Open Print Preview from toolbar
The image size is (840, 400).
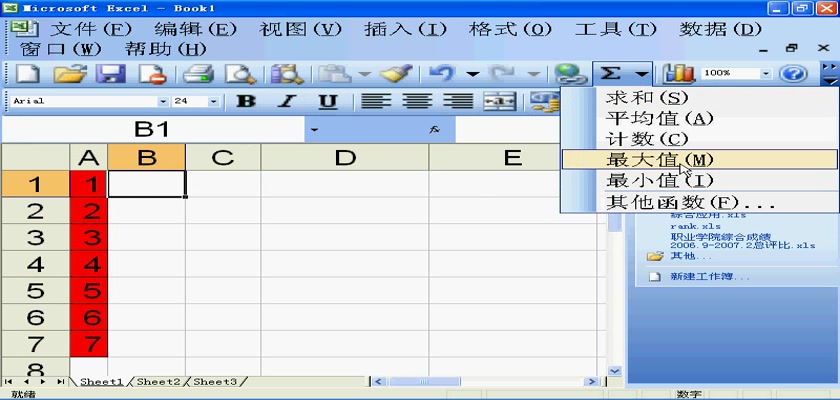(240, 74)
